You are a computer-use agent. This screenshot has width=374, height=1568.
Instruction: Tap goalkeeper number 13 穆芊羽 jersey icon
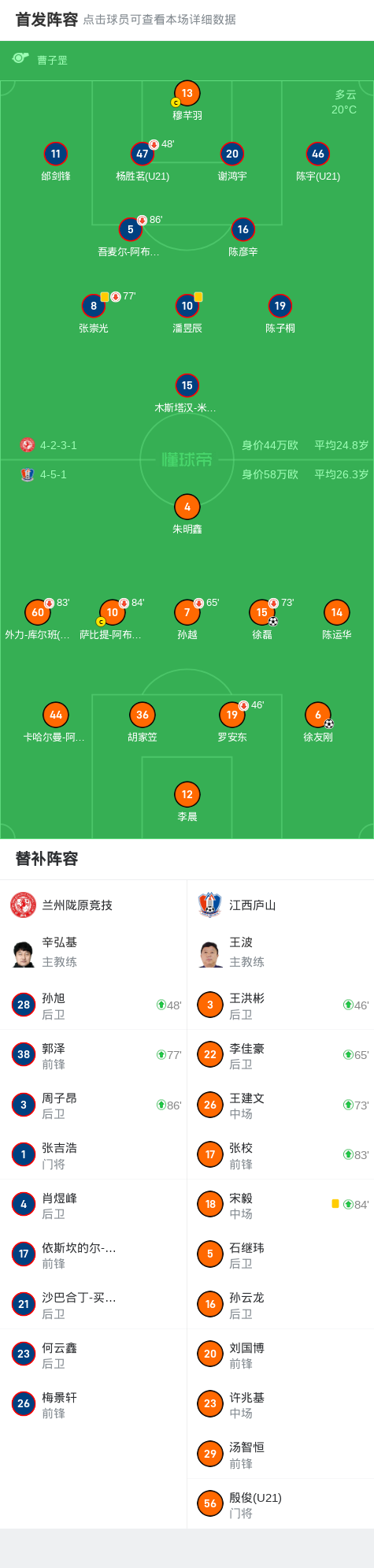tap(187, 93)
